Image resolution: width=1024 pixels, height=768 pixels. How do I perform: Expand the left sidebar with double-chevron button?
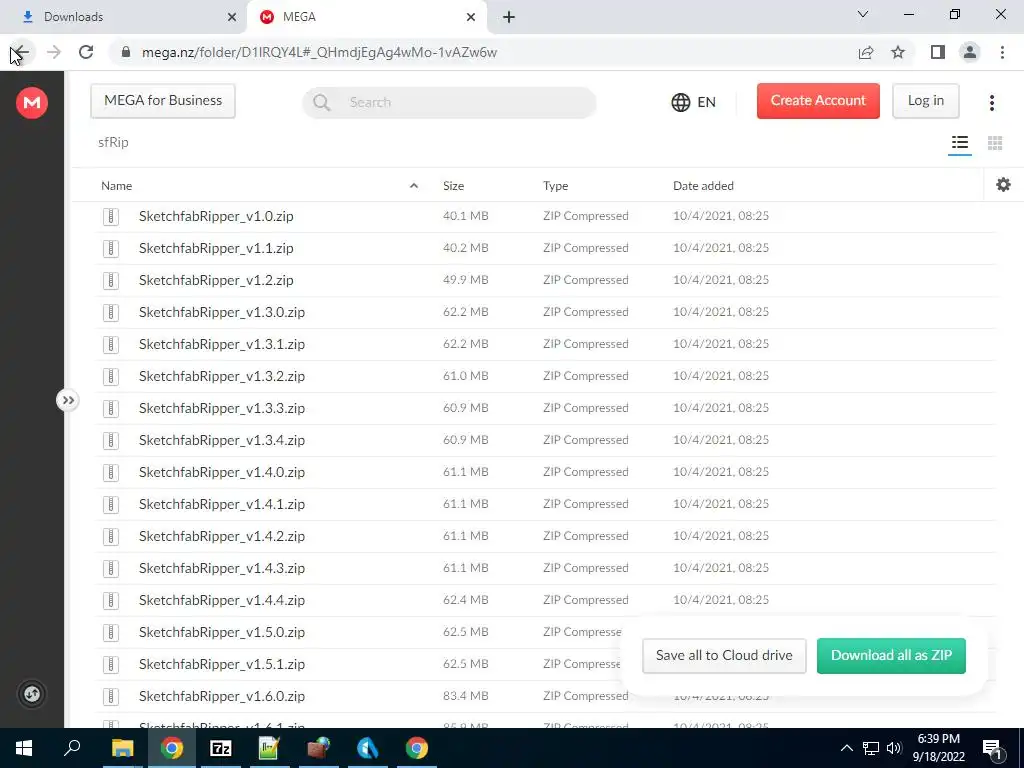[x=68, y=400]
